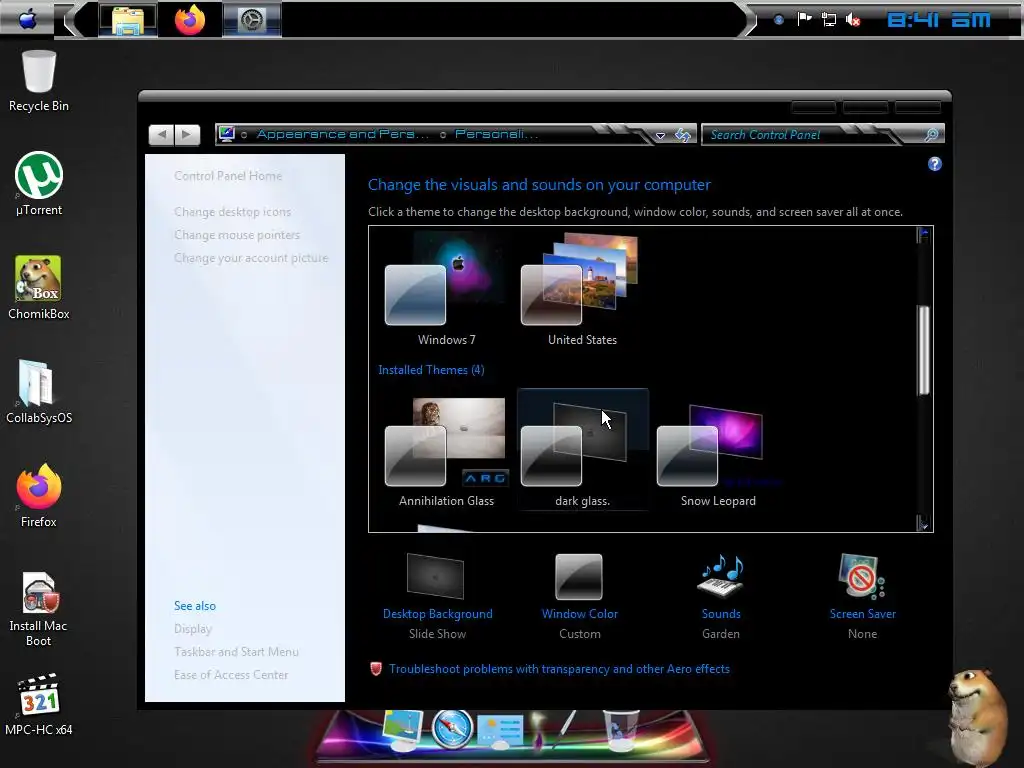Viewport: 1024px width, 768px height.
Task: Click the theme list scroll down arrow
Action: (923, 523)
